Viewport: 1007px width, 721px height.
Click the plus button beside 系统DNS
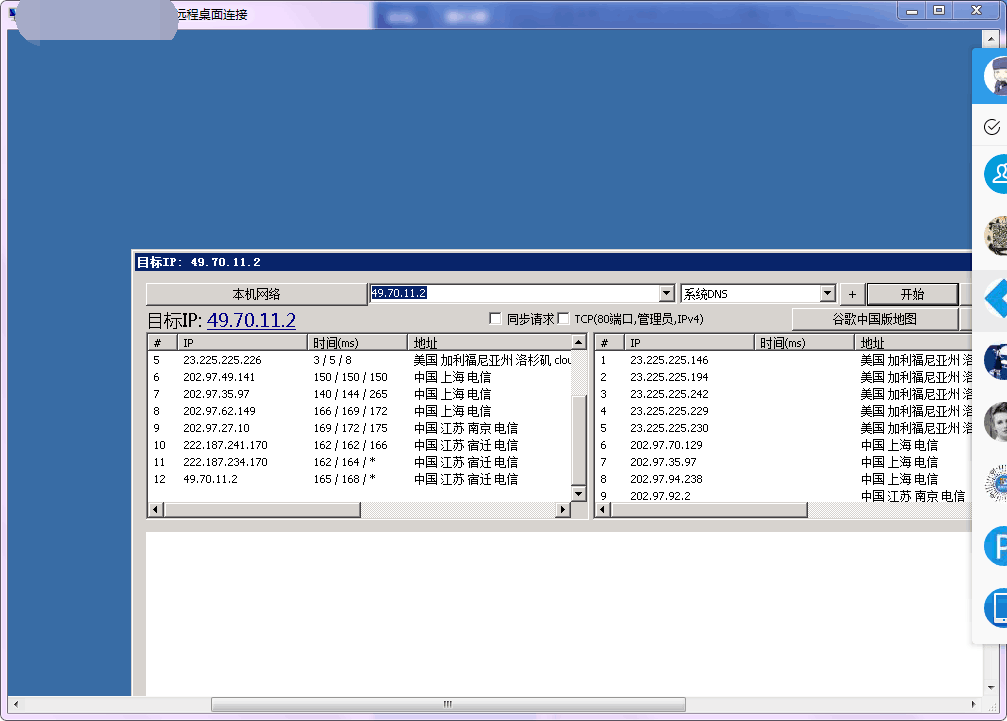coord(852,294)
